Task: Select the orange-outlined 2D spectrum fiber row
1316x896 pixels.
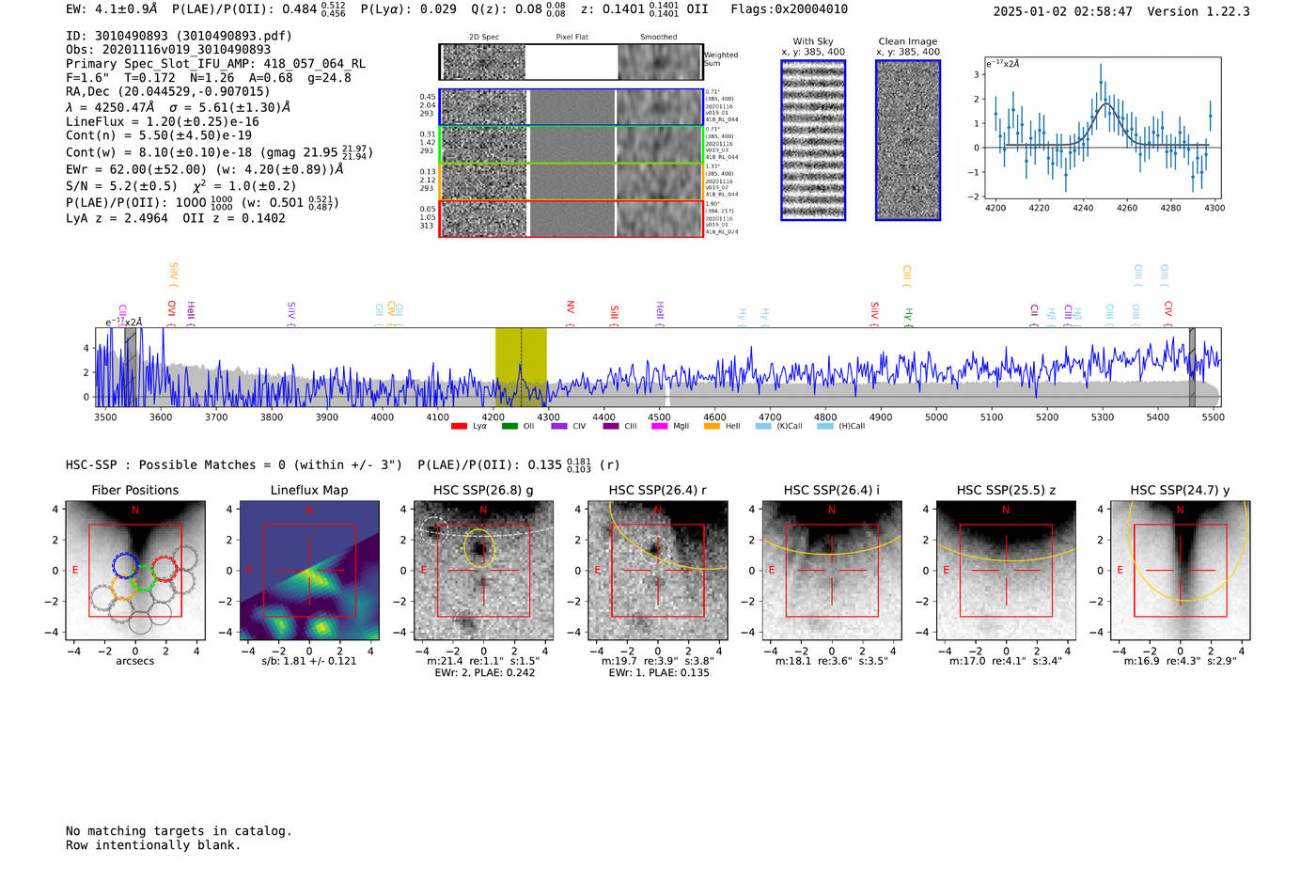Action: 571,181
